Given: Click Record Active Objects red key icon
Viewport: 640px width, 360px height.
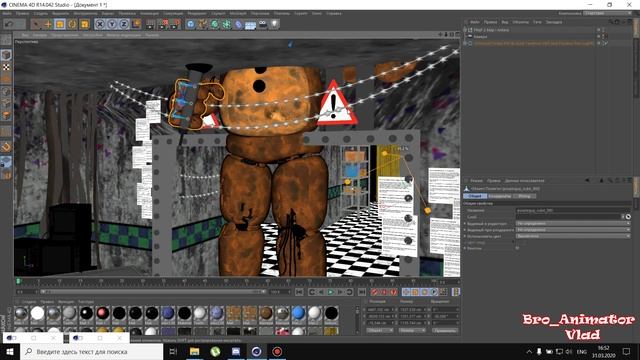Looking at the screenshot, I should point(374,292).
